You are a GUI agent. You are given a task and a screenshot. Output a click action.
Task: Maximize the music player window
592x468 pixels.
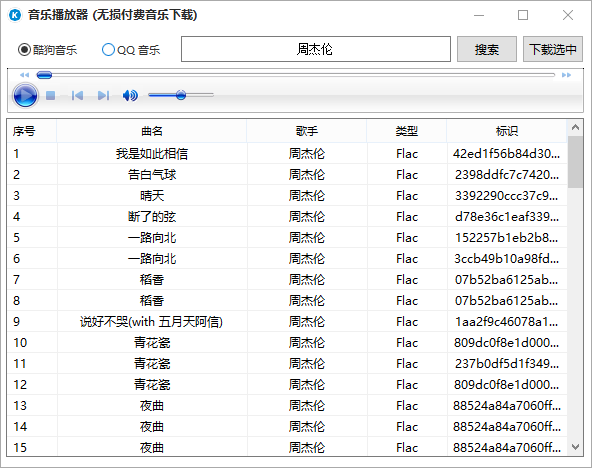pos(523,15)
